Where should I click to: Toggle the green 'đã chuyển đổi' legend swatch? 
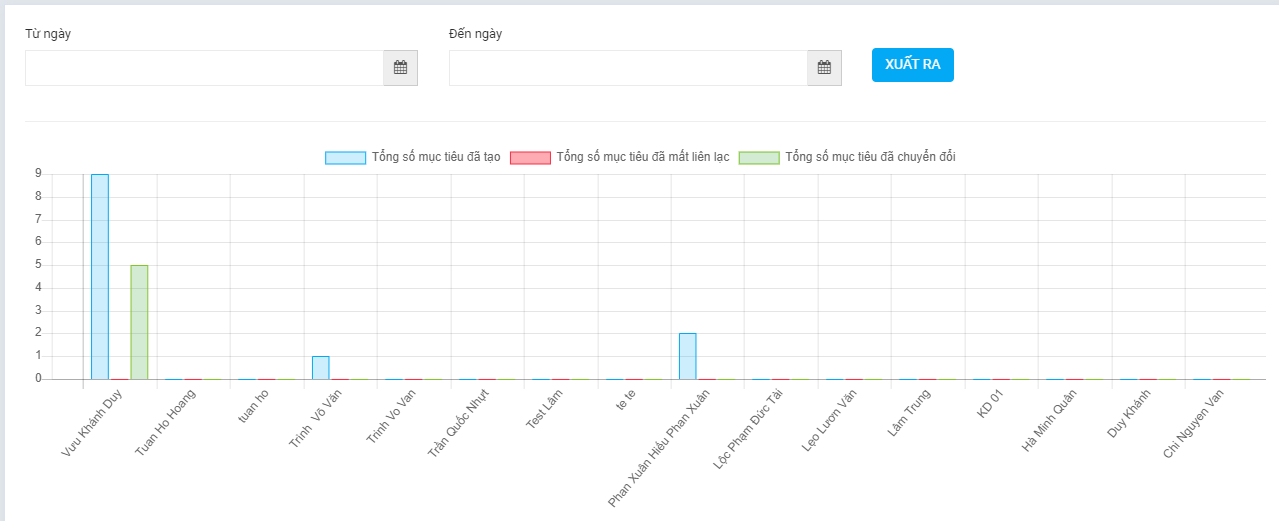[x=758, y=158]
